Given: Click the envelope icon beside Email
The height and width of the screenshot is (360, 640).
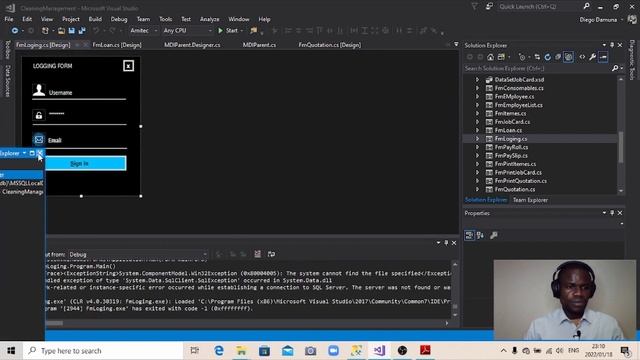Looking at the screenshot, I should click(39, 140).
